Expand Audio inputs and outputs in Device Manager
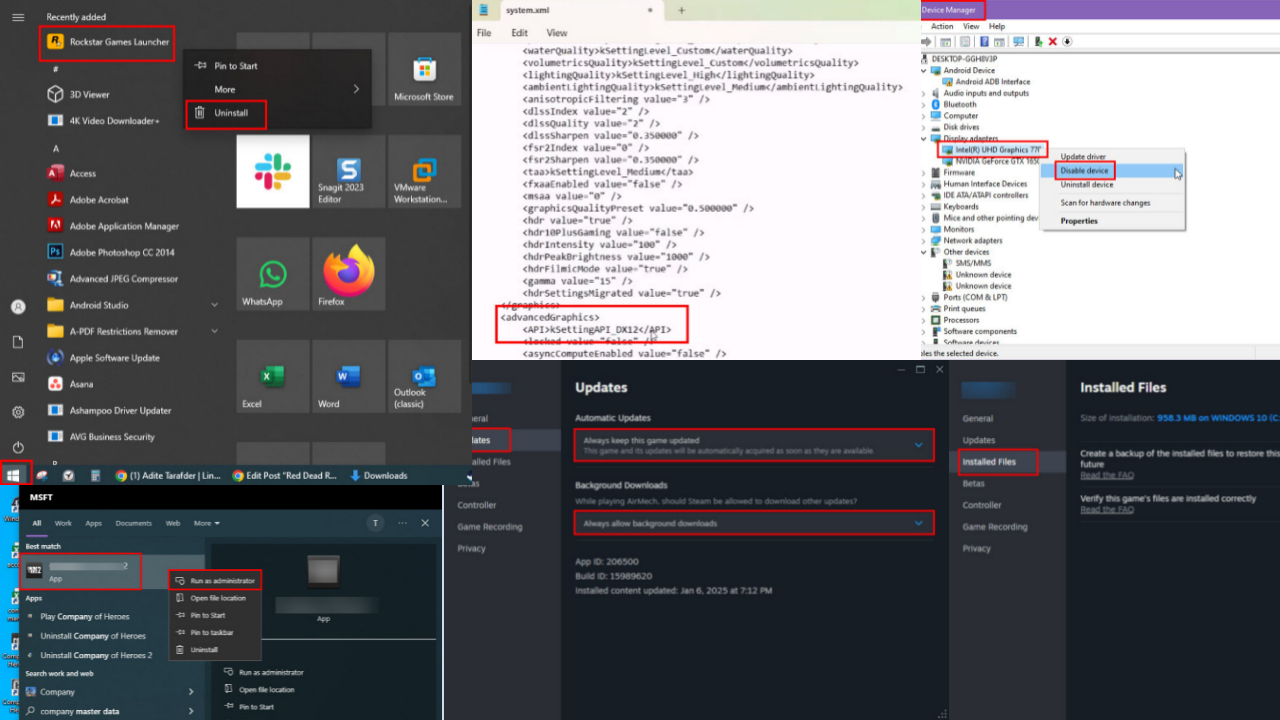 pos(925,93)
